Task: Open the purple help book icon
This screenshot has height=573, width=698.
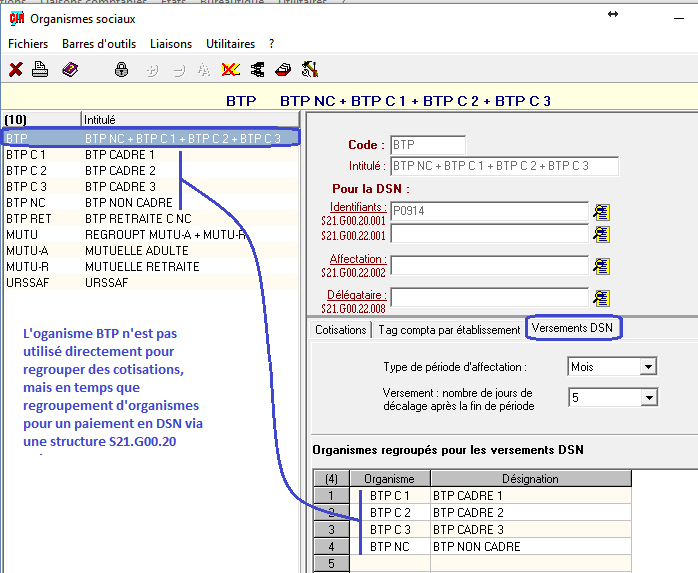Action: click(70, 69)
